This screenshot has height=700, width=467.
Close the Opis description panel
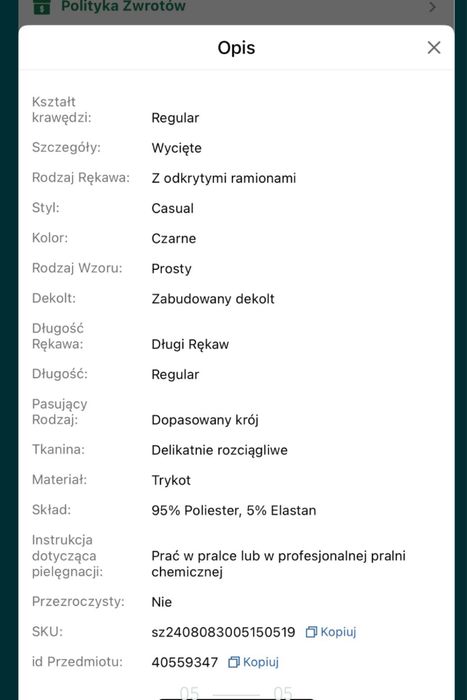pos(434,47)
